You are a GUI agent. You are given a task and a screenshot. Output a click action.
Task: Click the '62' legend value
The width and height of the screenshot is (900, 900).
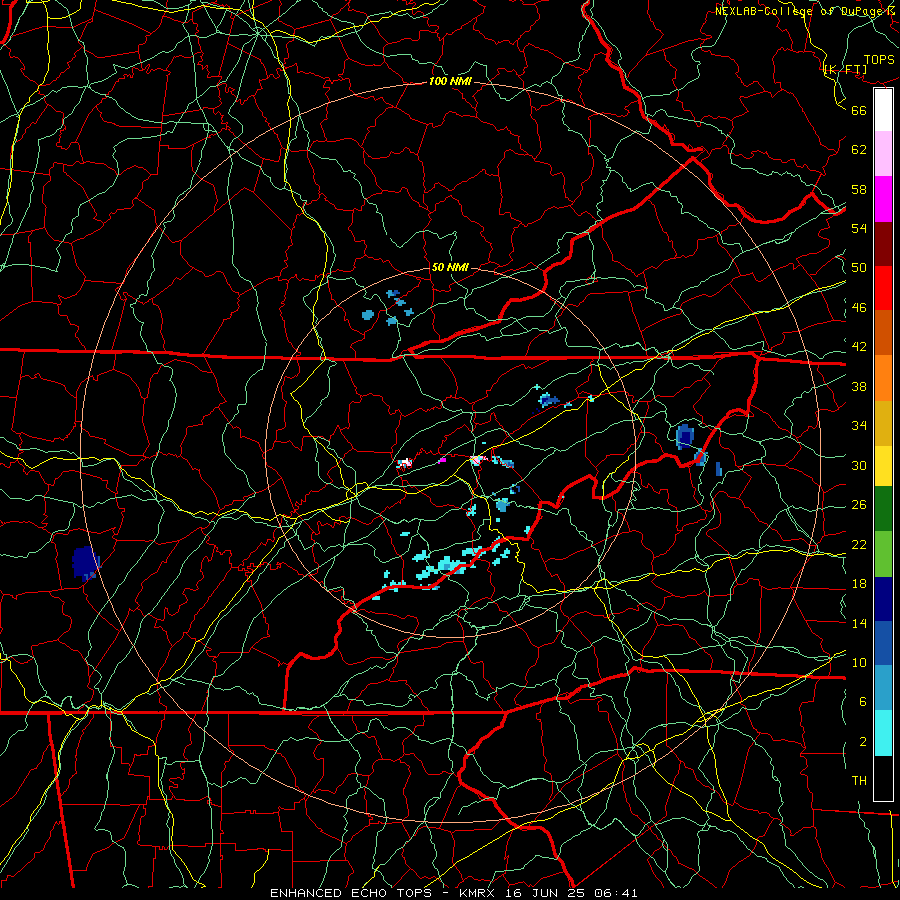tap(859, 150)
